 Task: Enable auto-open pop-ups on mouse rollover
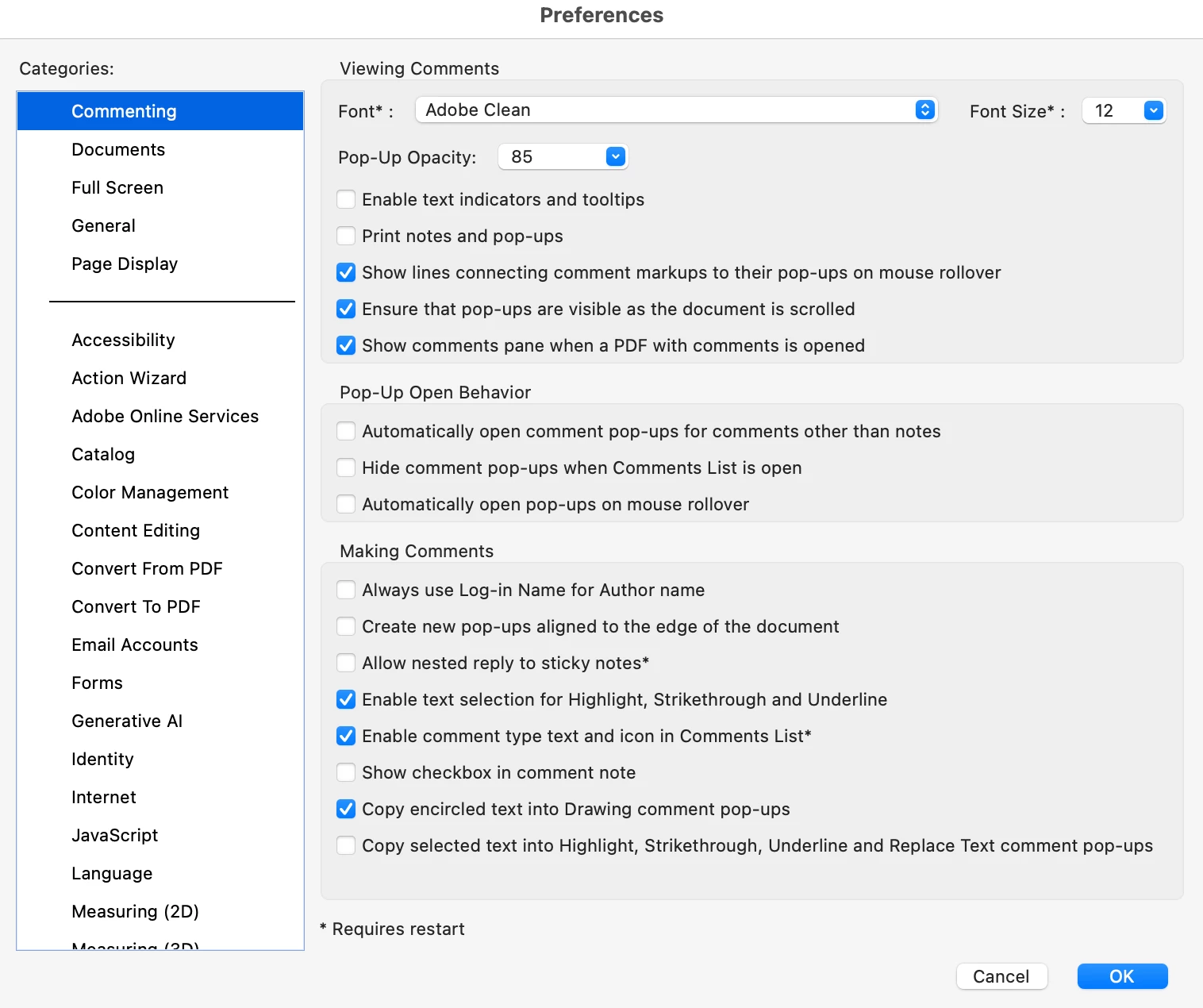(x=346, y=504)
